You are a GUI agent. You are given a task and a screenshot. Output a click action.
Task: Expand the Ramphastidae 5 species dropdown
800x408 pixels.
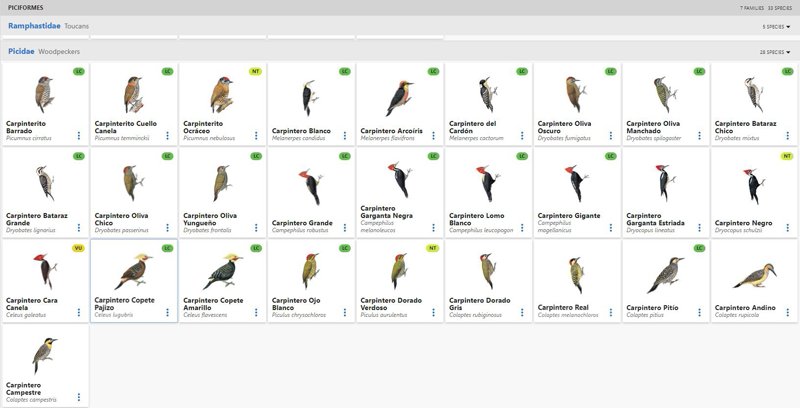tap(777, 27)
